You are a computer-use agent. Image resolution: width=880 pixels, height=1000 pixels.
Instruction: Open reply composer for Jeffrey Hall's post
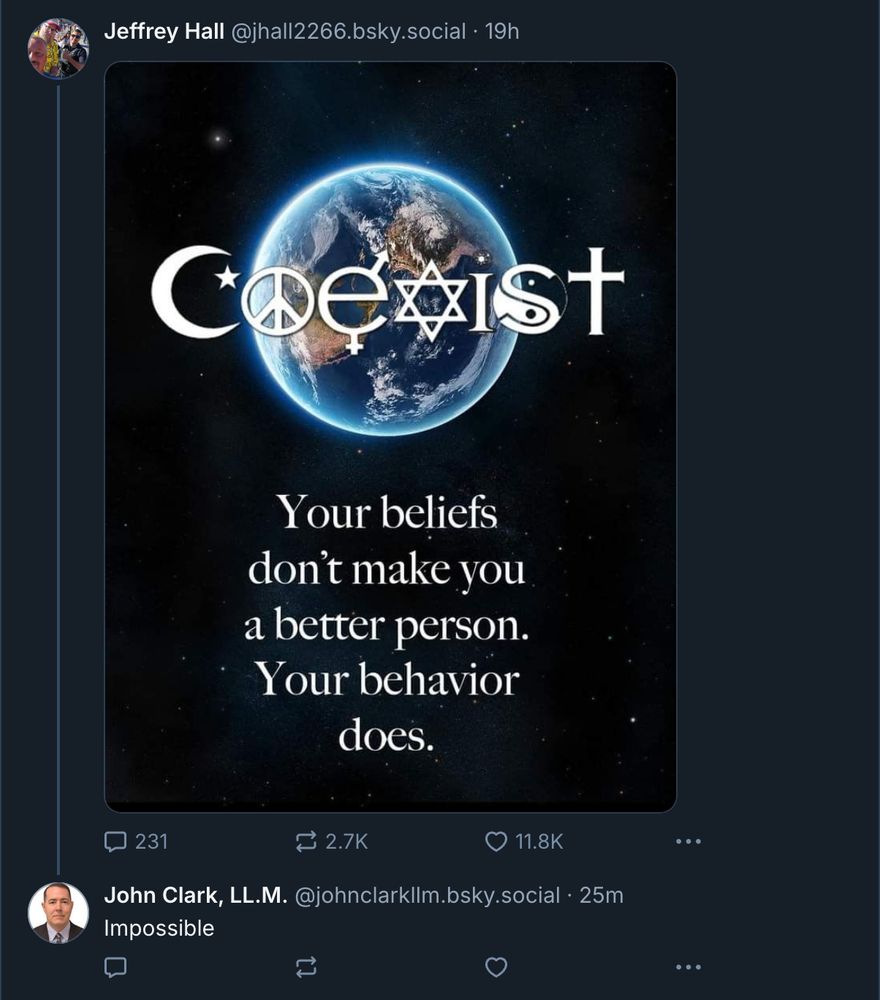pyautogui.click(x=117, y=842)
